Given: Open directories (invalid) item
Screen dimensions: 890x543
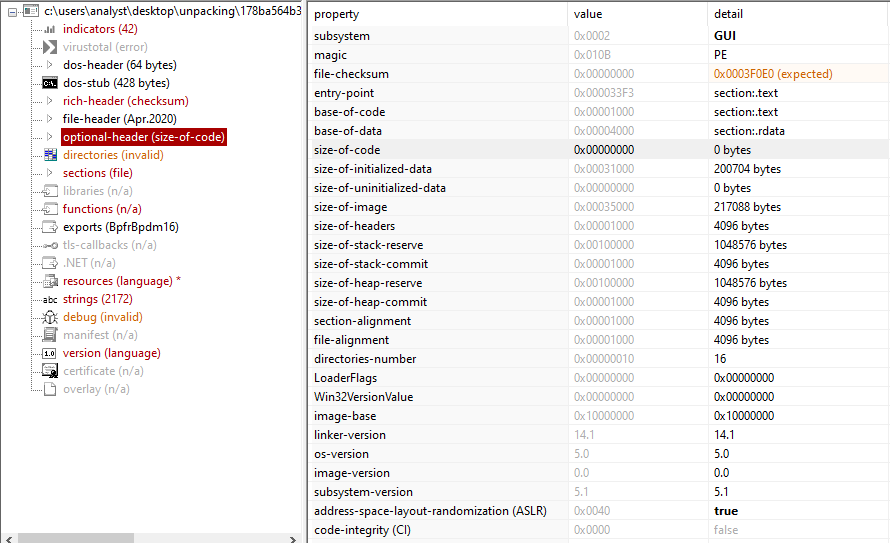Looking at the screenshot, I should pyautogui.click(x=113, y=155).
